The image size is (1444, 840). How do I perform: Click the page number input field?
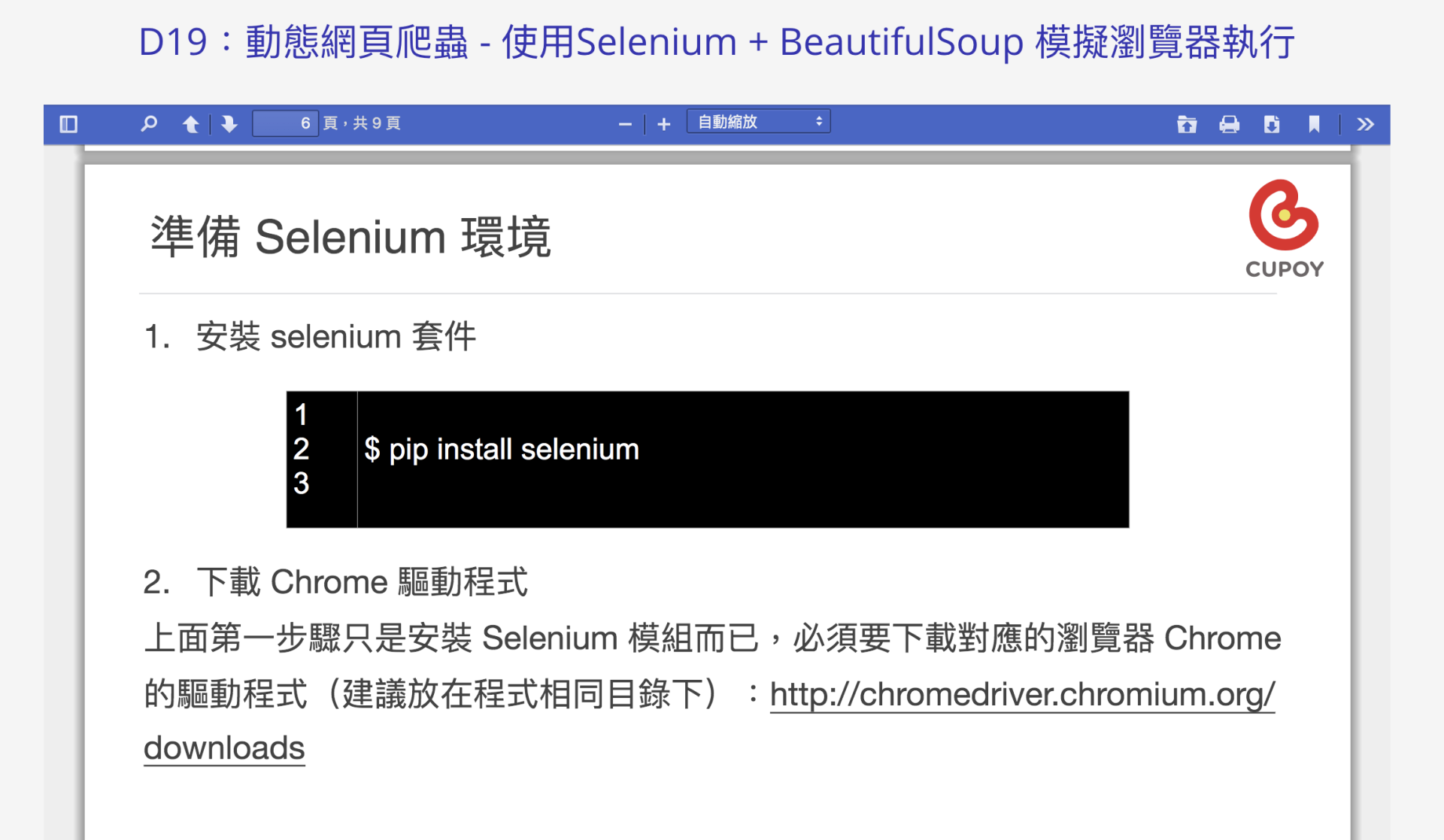coord(285,123)
